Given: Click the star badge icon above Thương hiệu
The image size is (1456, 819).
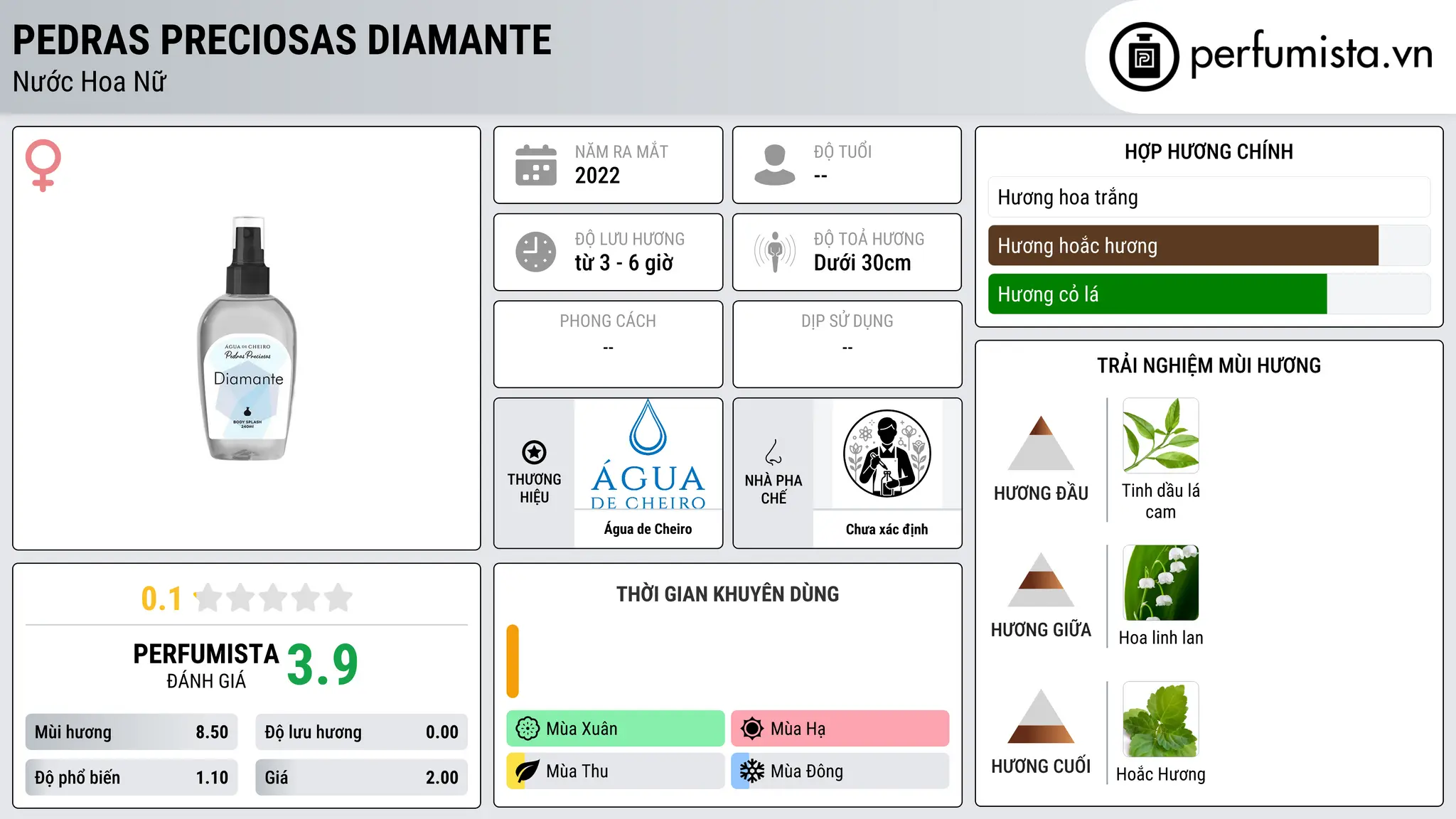Looking at the screenshot, I should 534,452.
